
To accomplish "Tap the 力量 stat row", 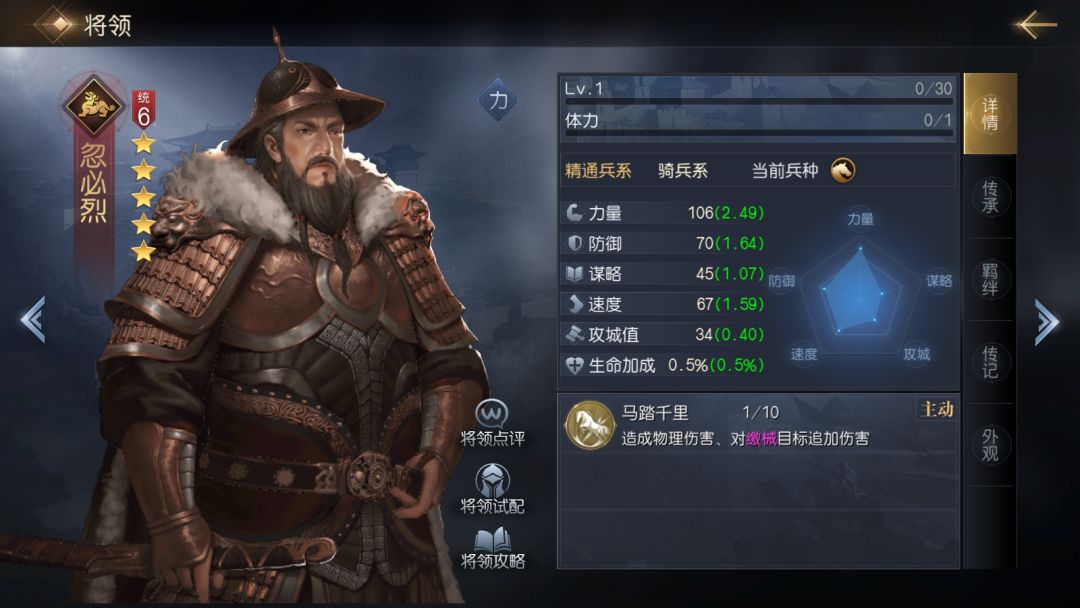I will pyautogui.click(x=664, y=213).
